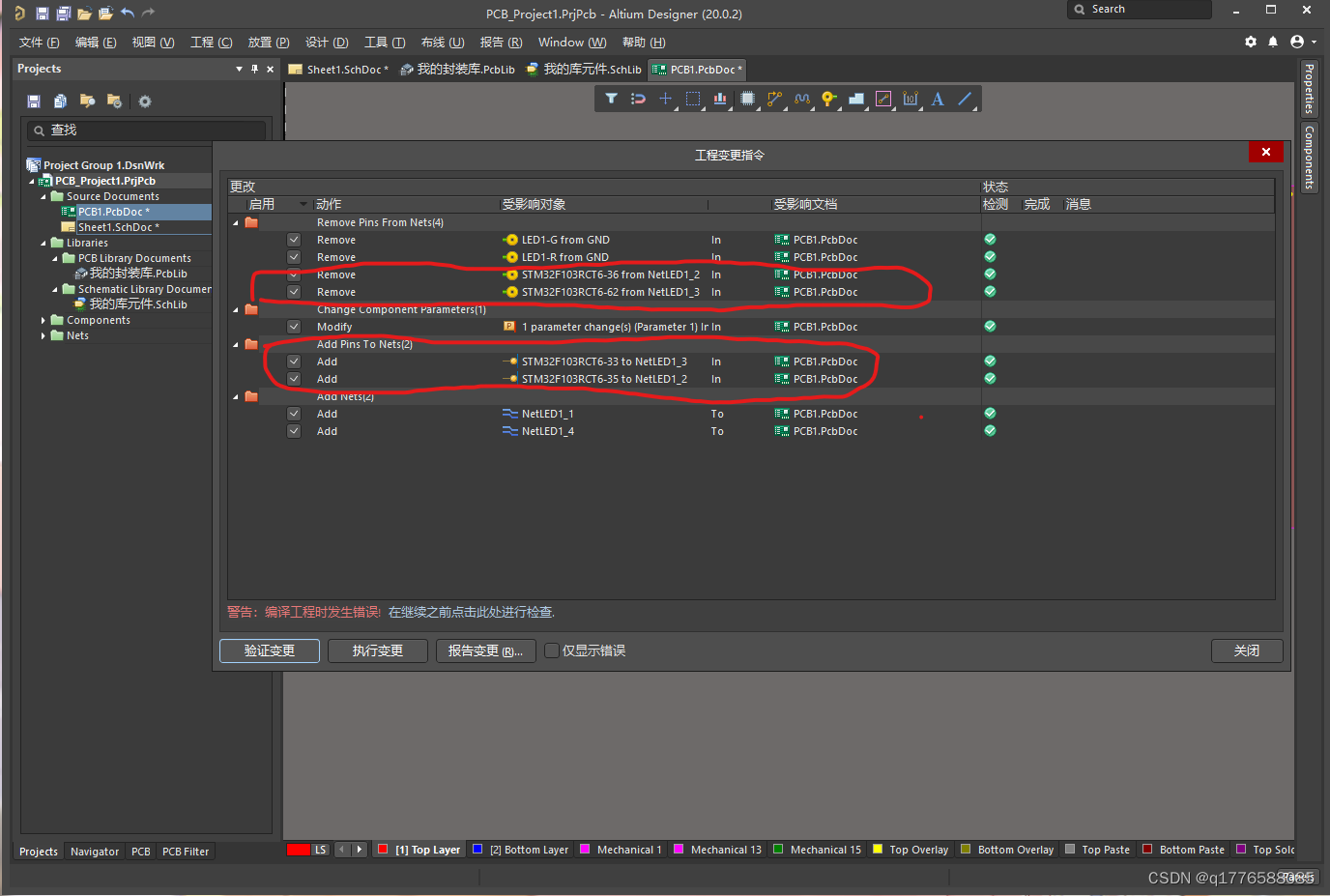The image size is (1330, 896).
Task: Click 执行变更 button
Action: coord(378,650)
